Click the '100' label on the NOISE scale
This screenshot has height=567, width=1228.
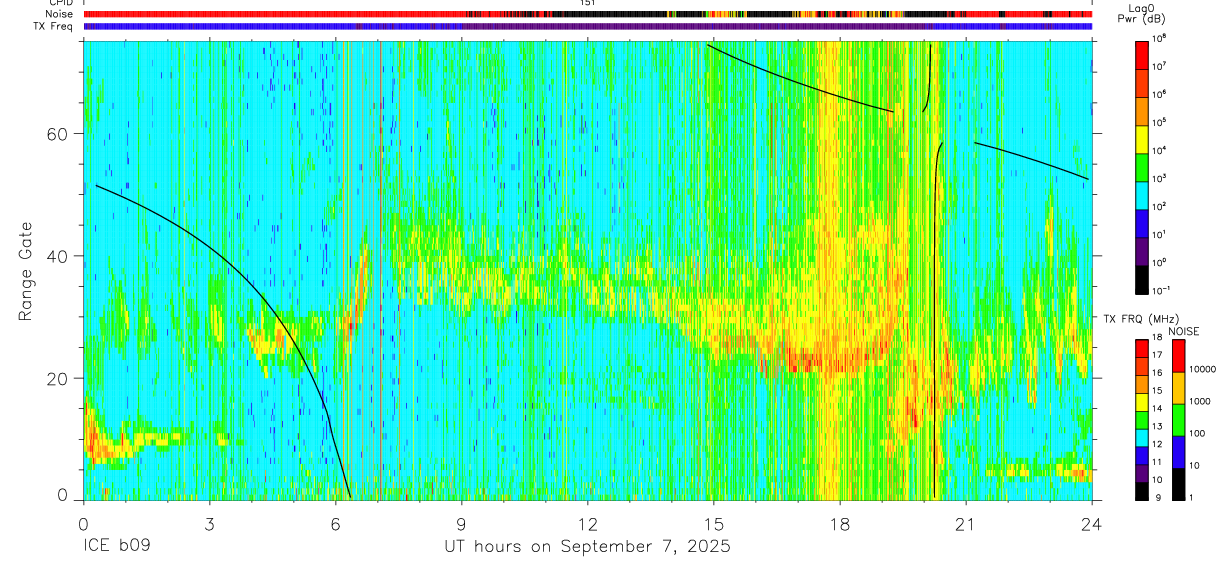pyautogui.click(x=1198, y=433)
